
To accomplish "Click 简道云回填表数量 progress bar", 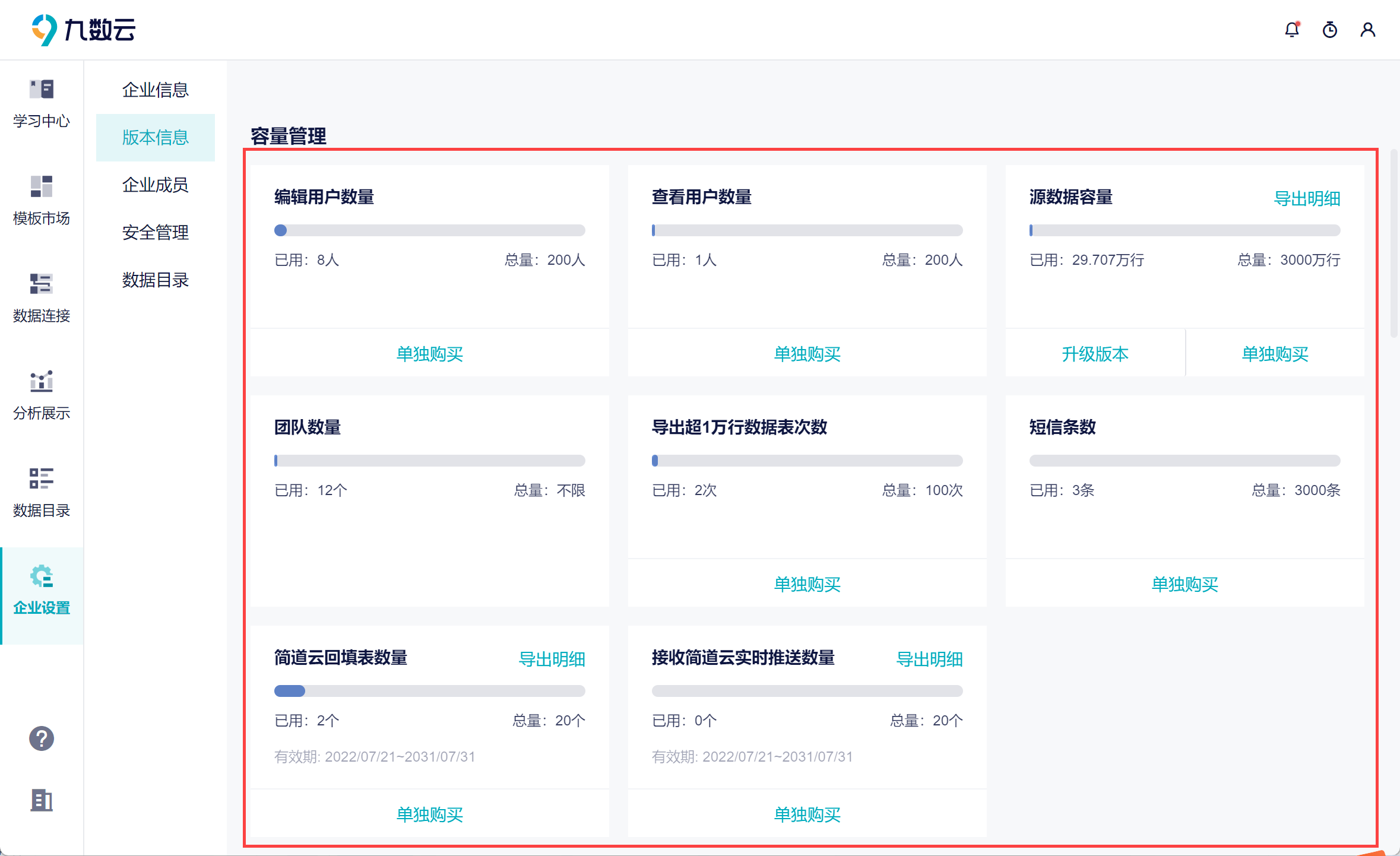I will pos(429,691).
